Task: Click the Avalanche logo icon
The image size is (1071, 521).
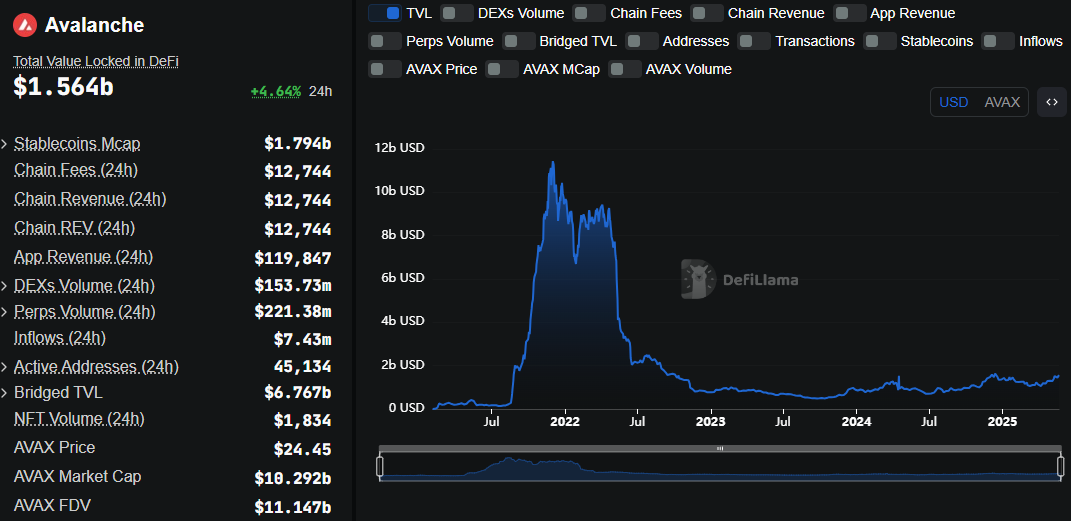Action: coord(27,25)
